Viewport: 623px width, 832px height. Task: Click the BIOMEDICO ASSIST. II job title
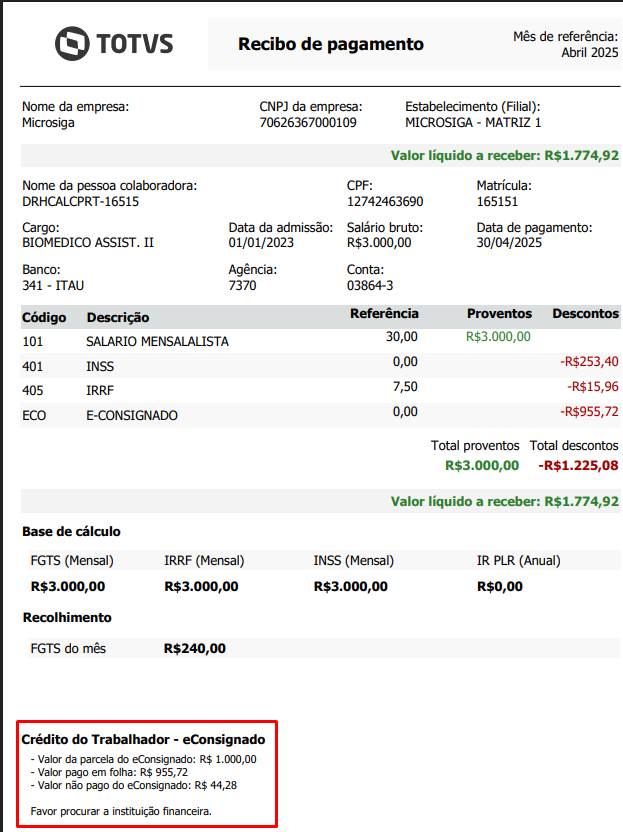tap(88, 242)
